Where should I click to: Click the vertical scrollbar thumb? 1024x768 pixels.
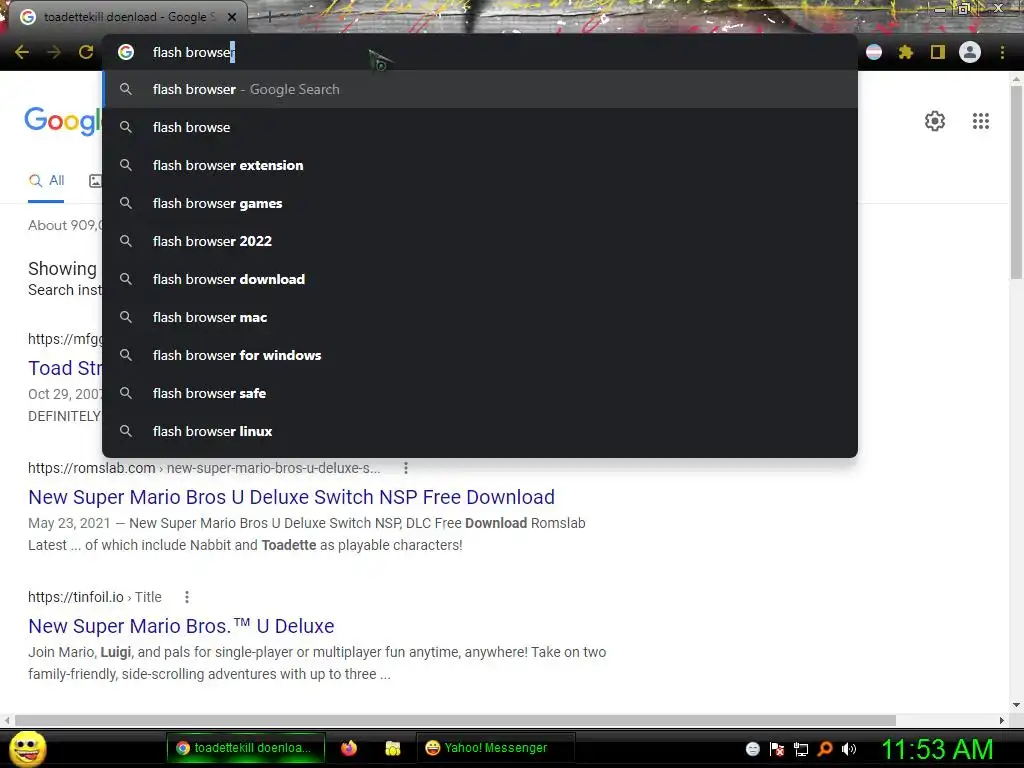1016,183
